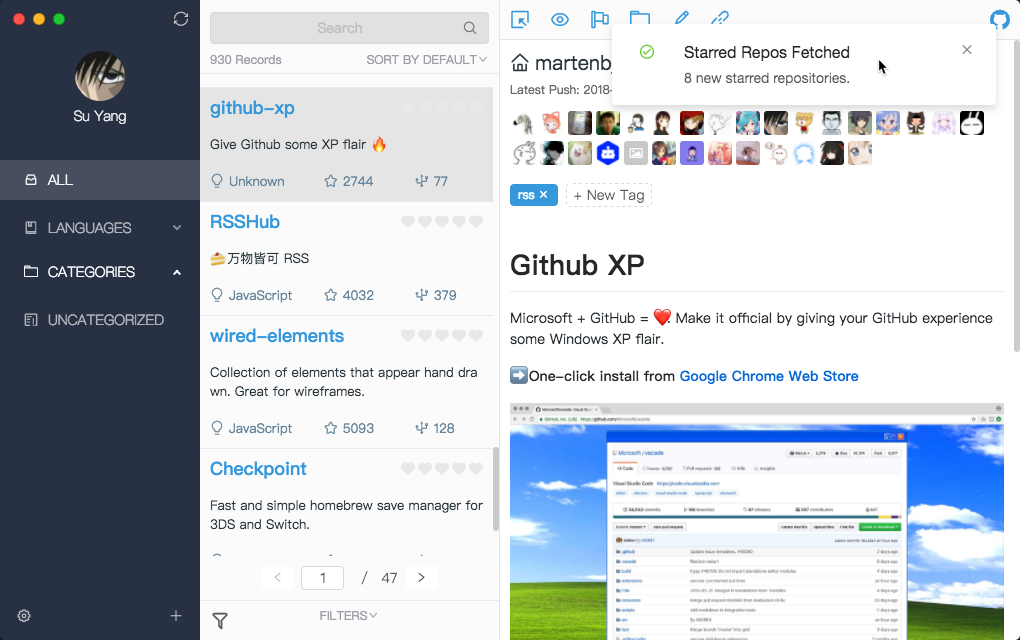The width and height of the screenshot is (1020, 640).
Task: Click github-xp star count 2744
Action: (x=349, y=181)
